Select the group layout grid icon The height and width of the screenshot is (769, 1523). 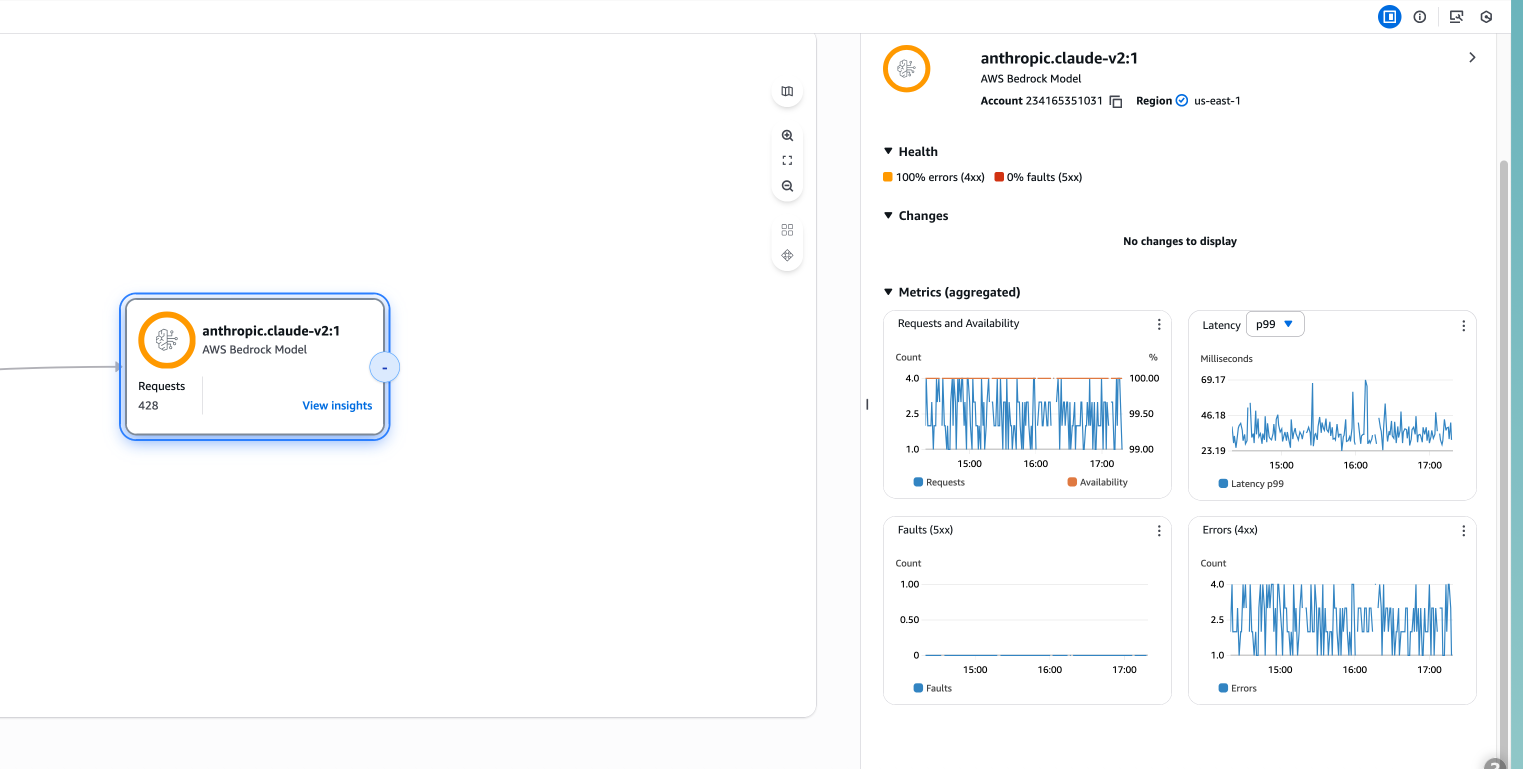[787, 229]
